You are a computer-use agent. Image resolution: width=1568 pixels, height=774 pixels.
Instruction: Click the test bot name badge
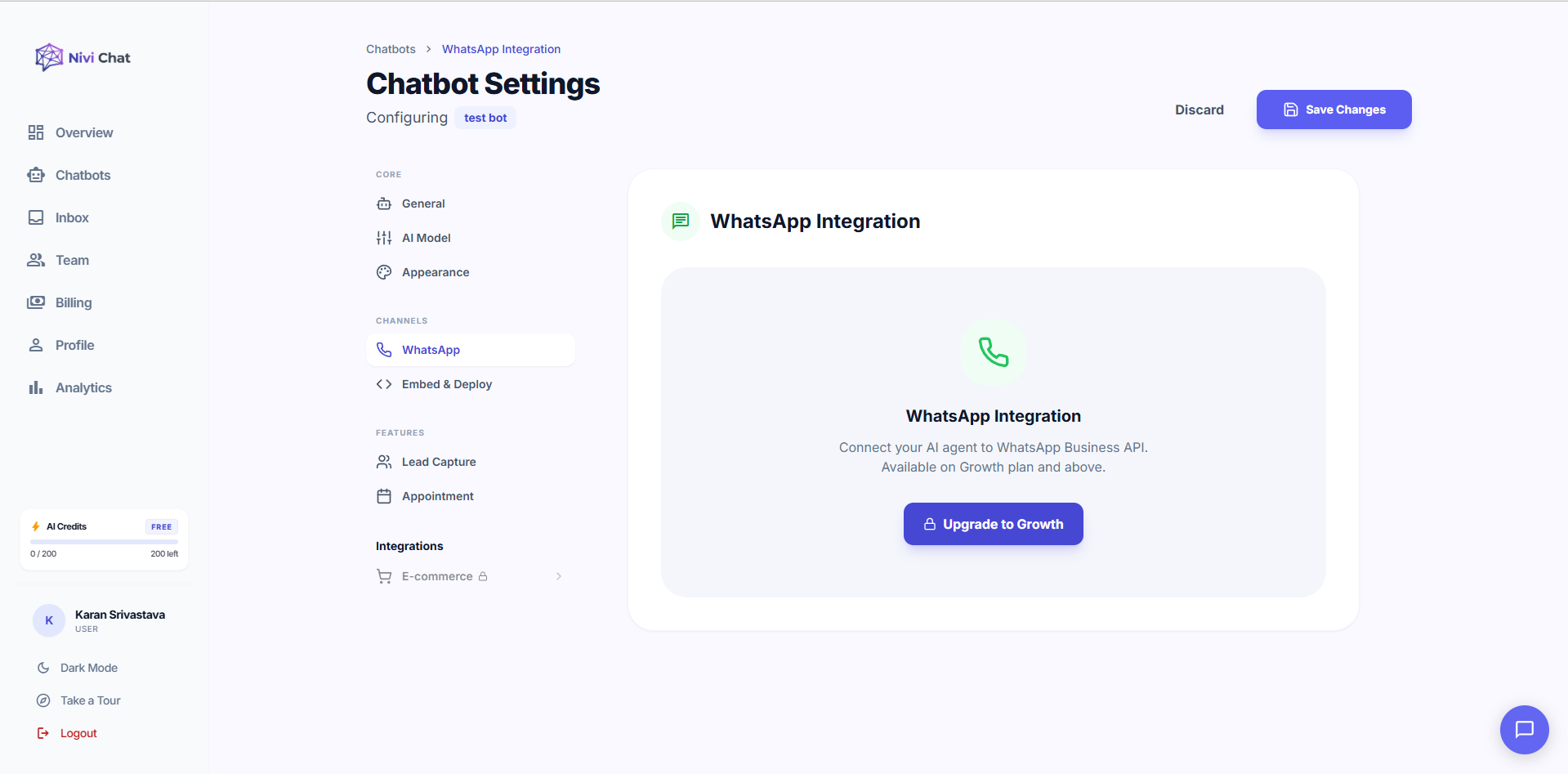click(485, 118)
